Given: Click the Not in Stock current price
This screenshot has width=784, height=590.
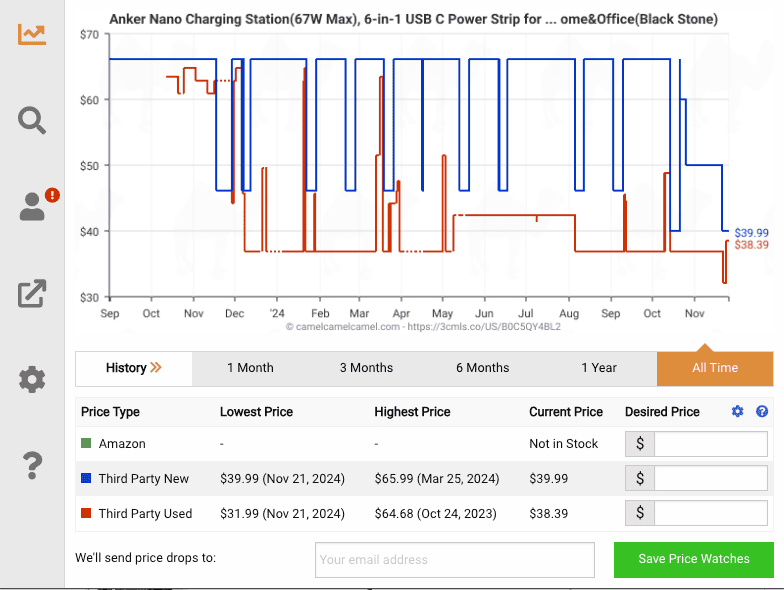Looking at the screenshot, I should [564, 444].
